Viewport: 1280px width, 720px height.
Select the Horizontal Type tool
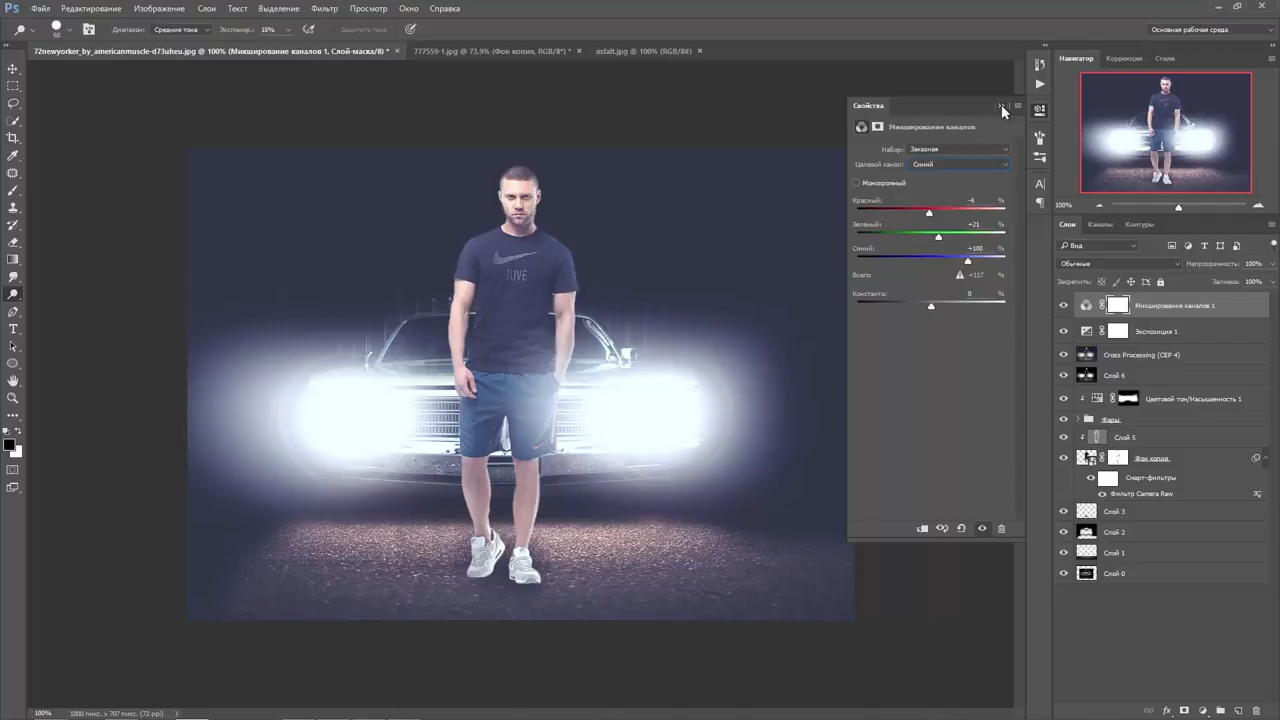tap(13, 329)
